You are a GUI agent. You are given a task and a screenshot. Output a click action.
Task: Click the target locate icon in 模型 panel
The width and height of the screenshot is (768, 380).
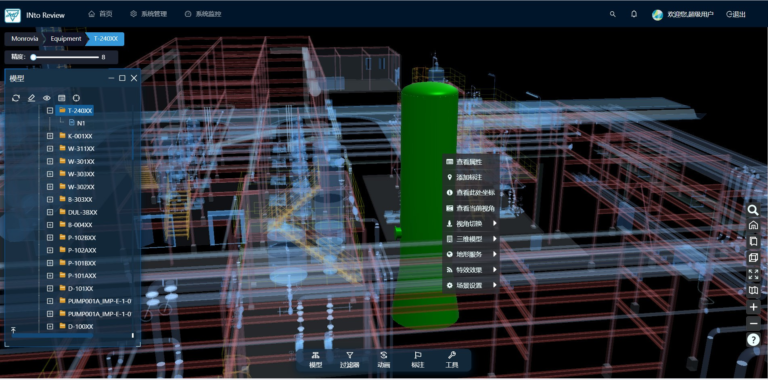click(76, 98)
